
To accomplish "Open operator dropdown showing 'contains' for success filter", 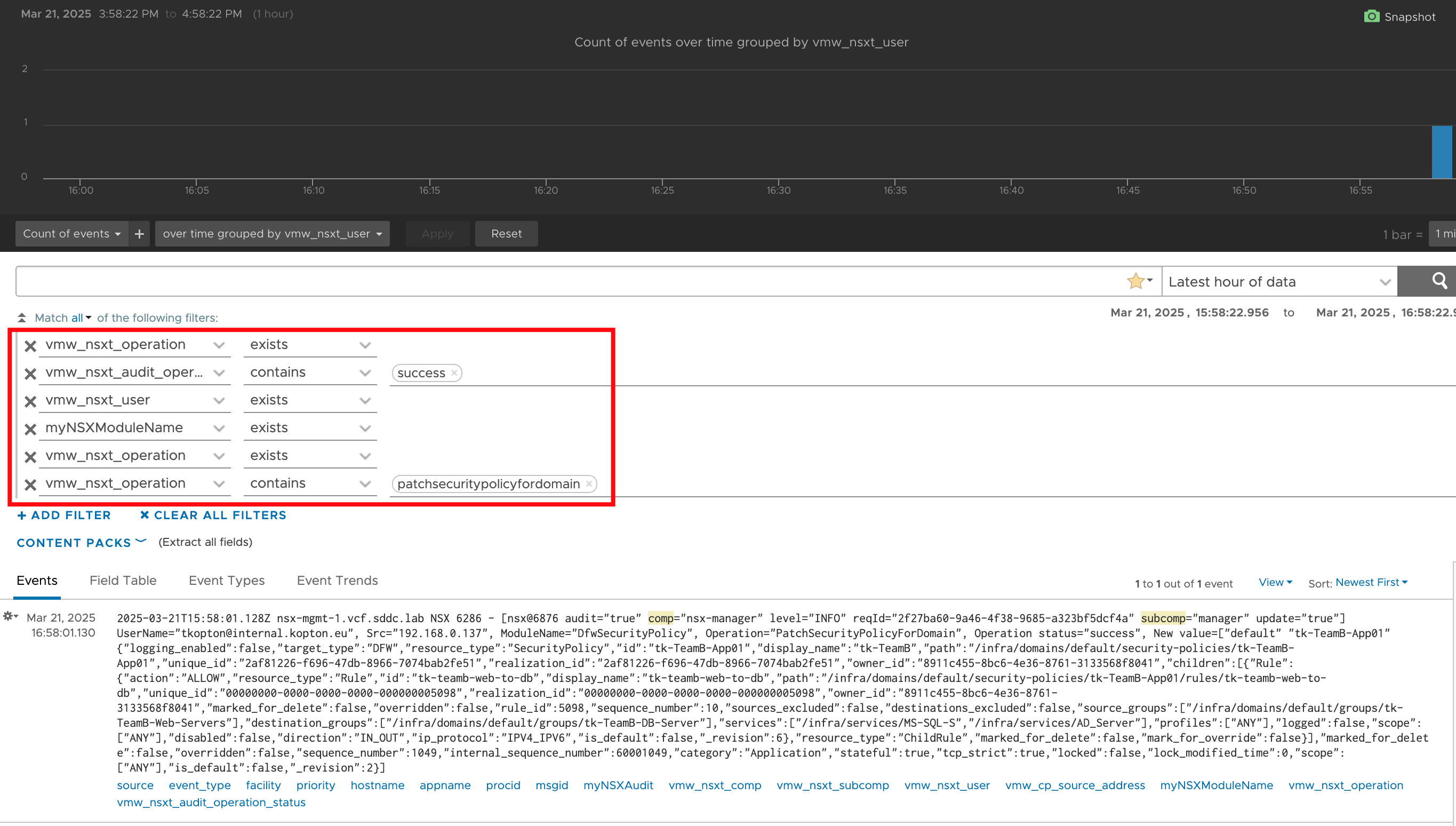I will 310,373.
